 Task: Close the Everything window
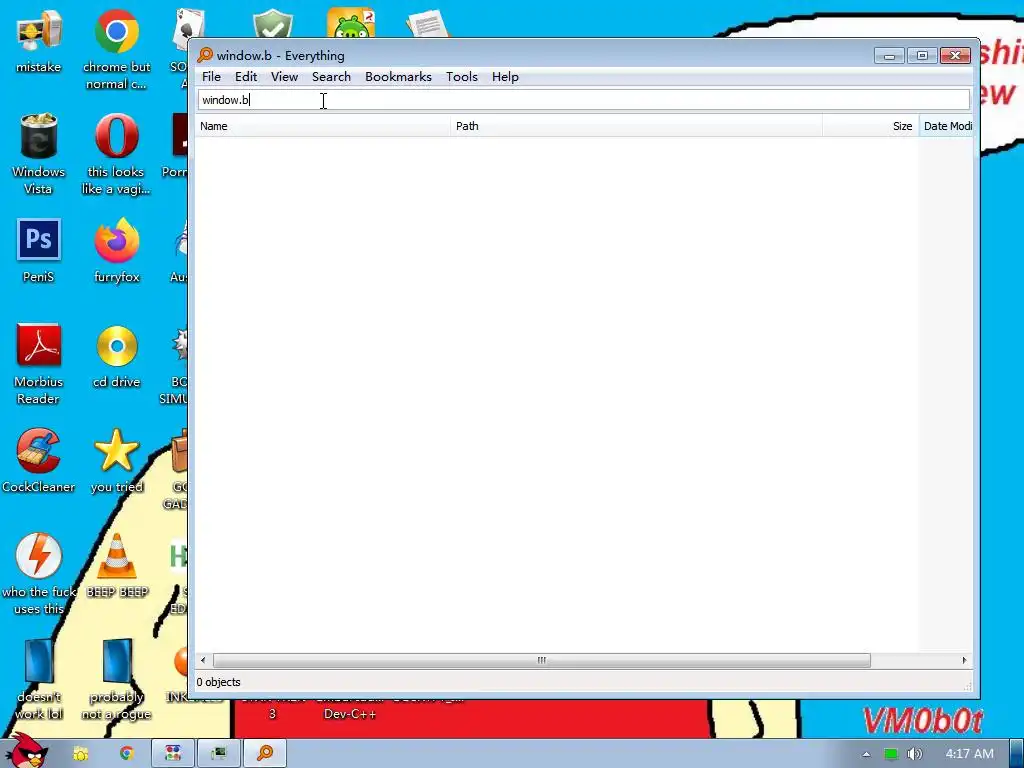coord(955,56)
